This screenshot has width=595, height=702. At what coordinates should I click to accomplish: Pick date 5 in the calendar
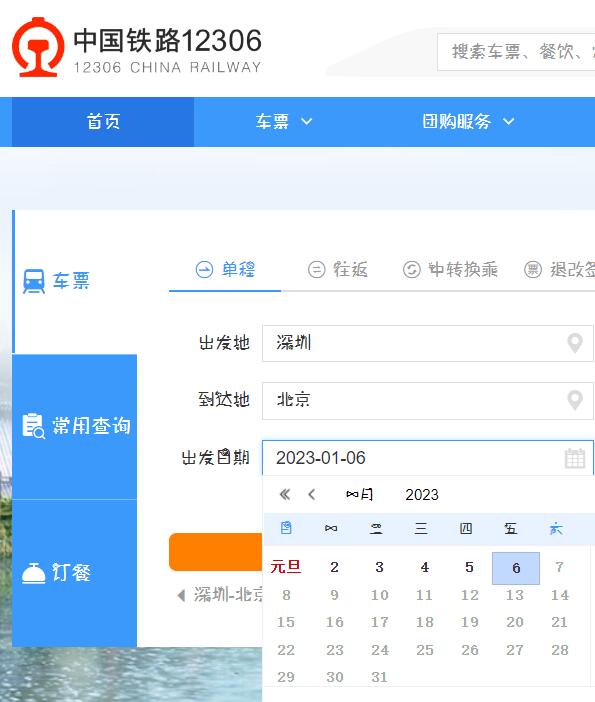click(x=469, y=567)
